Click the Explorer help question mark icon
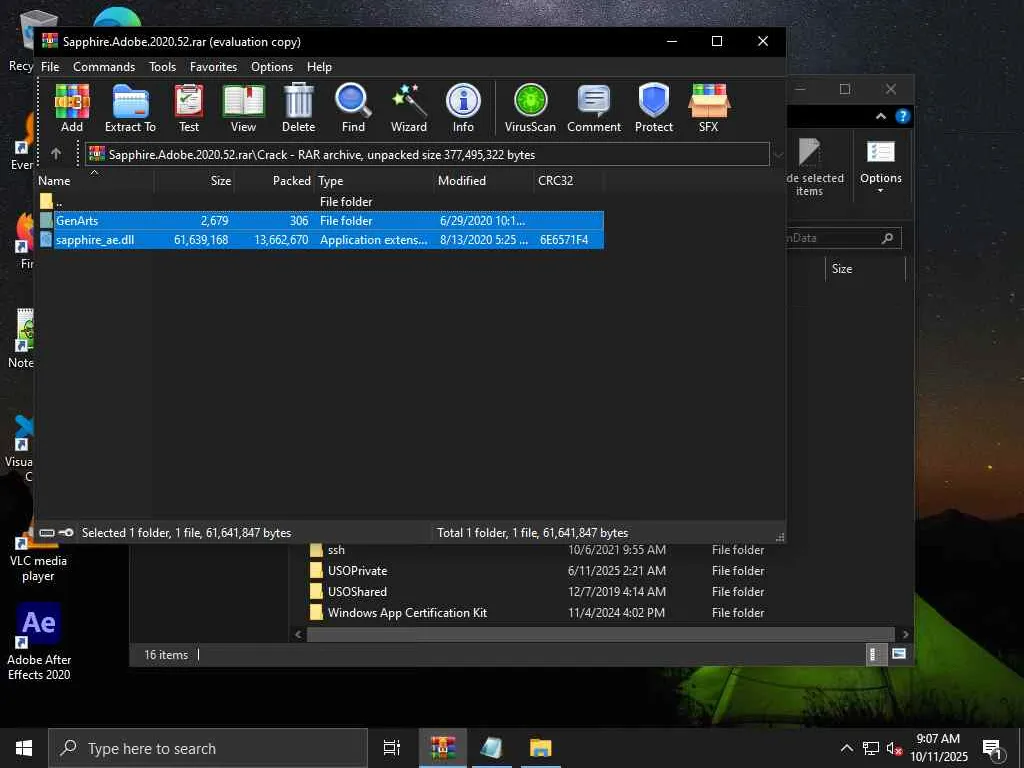 pyautogui.click(x=903, y=116)
